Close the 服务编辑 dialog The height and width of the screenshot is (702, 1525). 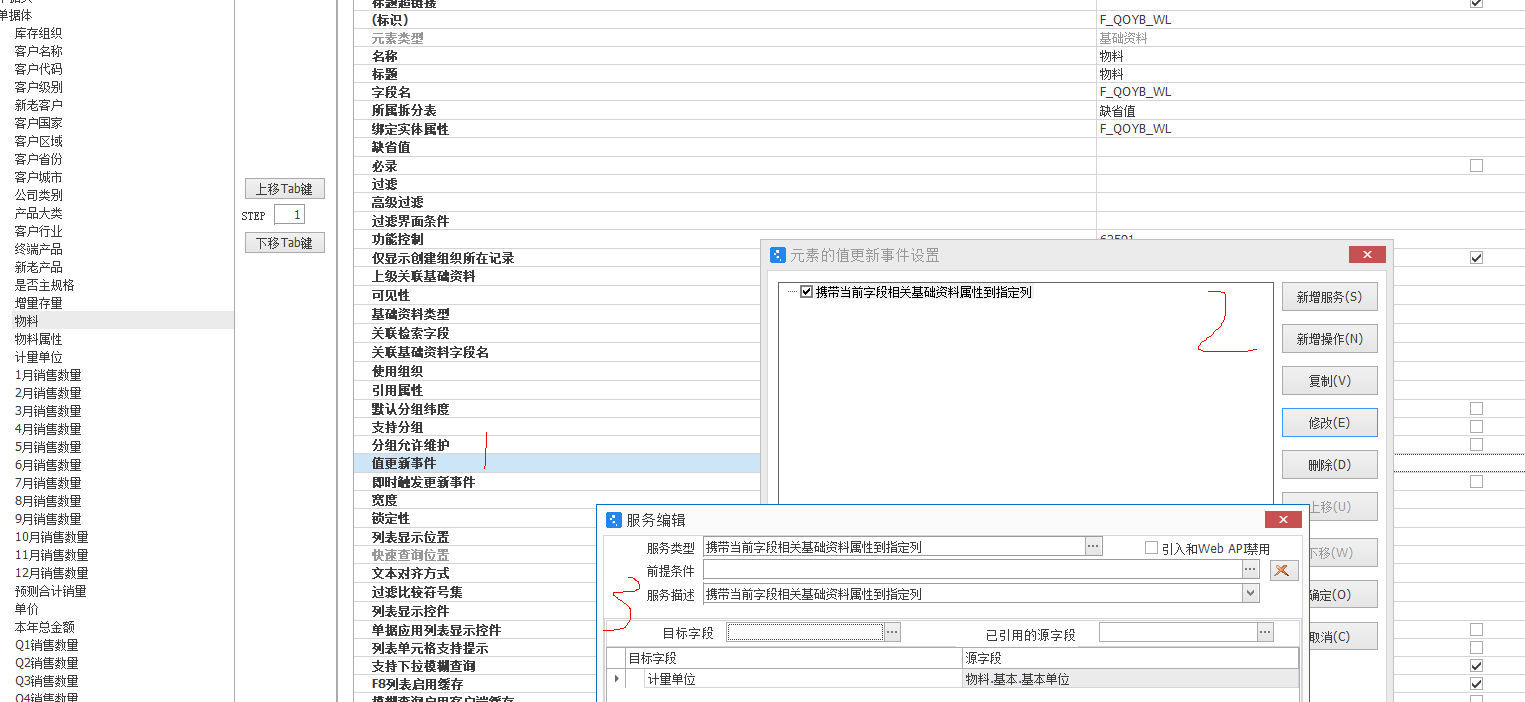coord(1282,519)
